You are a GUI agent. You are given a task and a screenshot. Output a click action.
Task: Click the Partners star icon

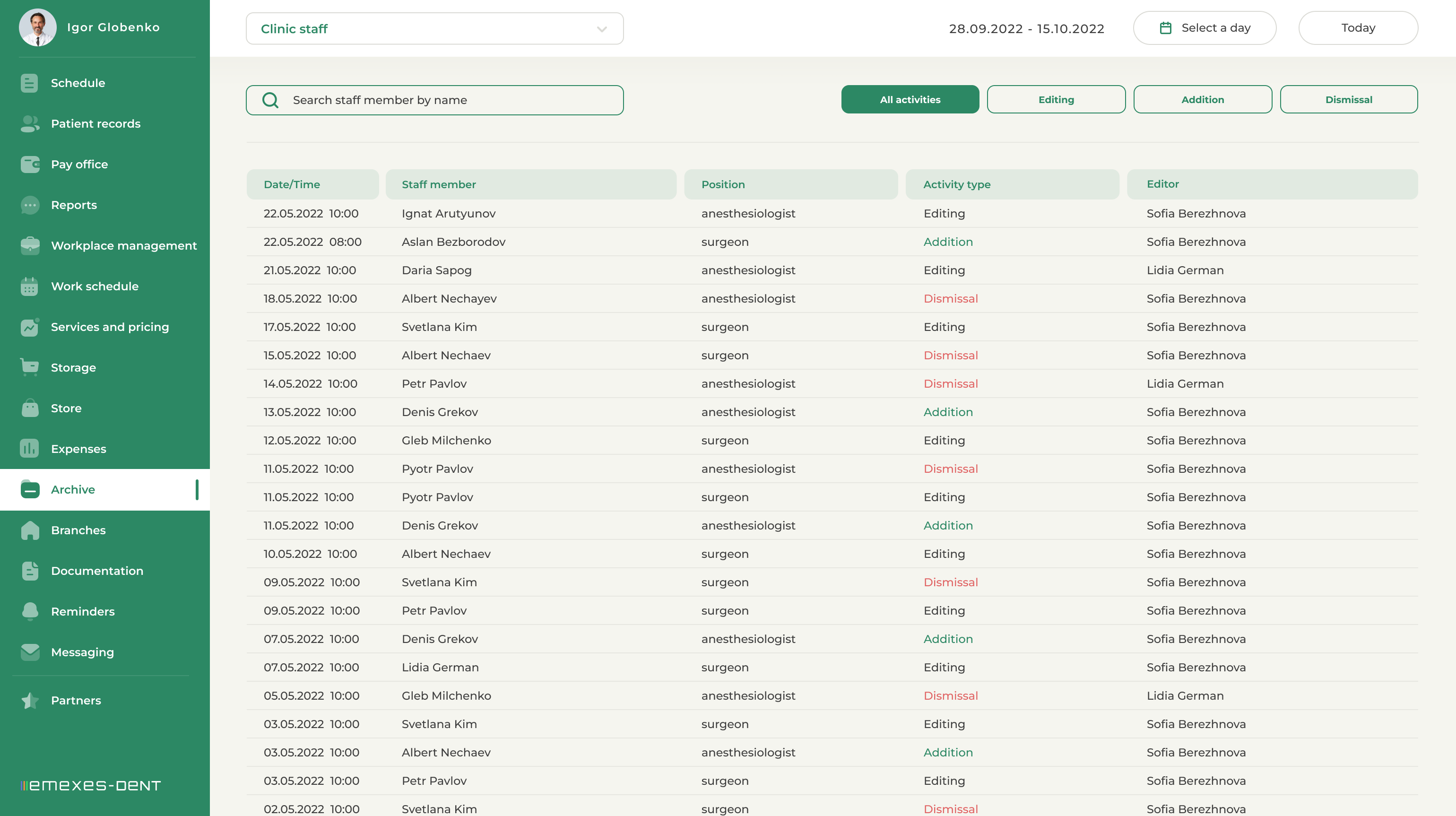[x=29, y=700]
